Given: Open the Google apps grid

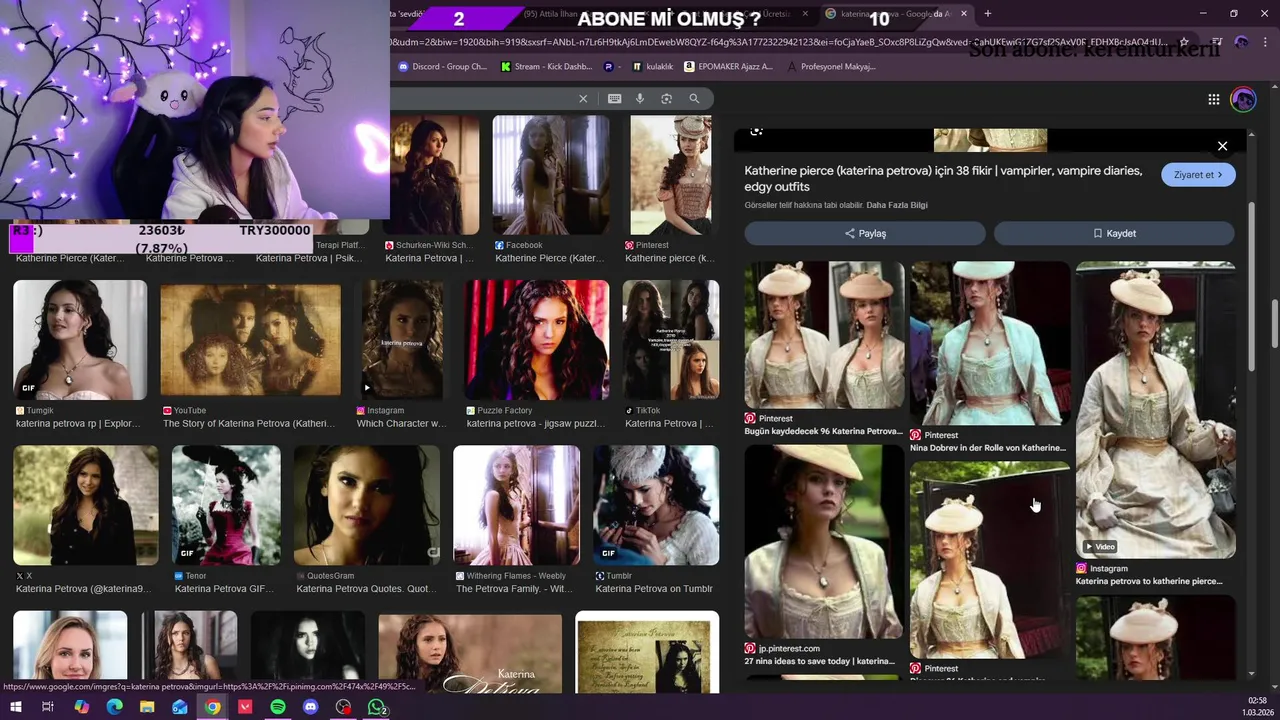Looking at the screenshot, I should 1214,99.
